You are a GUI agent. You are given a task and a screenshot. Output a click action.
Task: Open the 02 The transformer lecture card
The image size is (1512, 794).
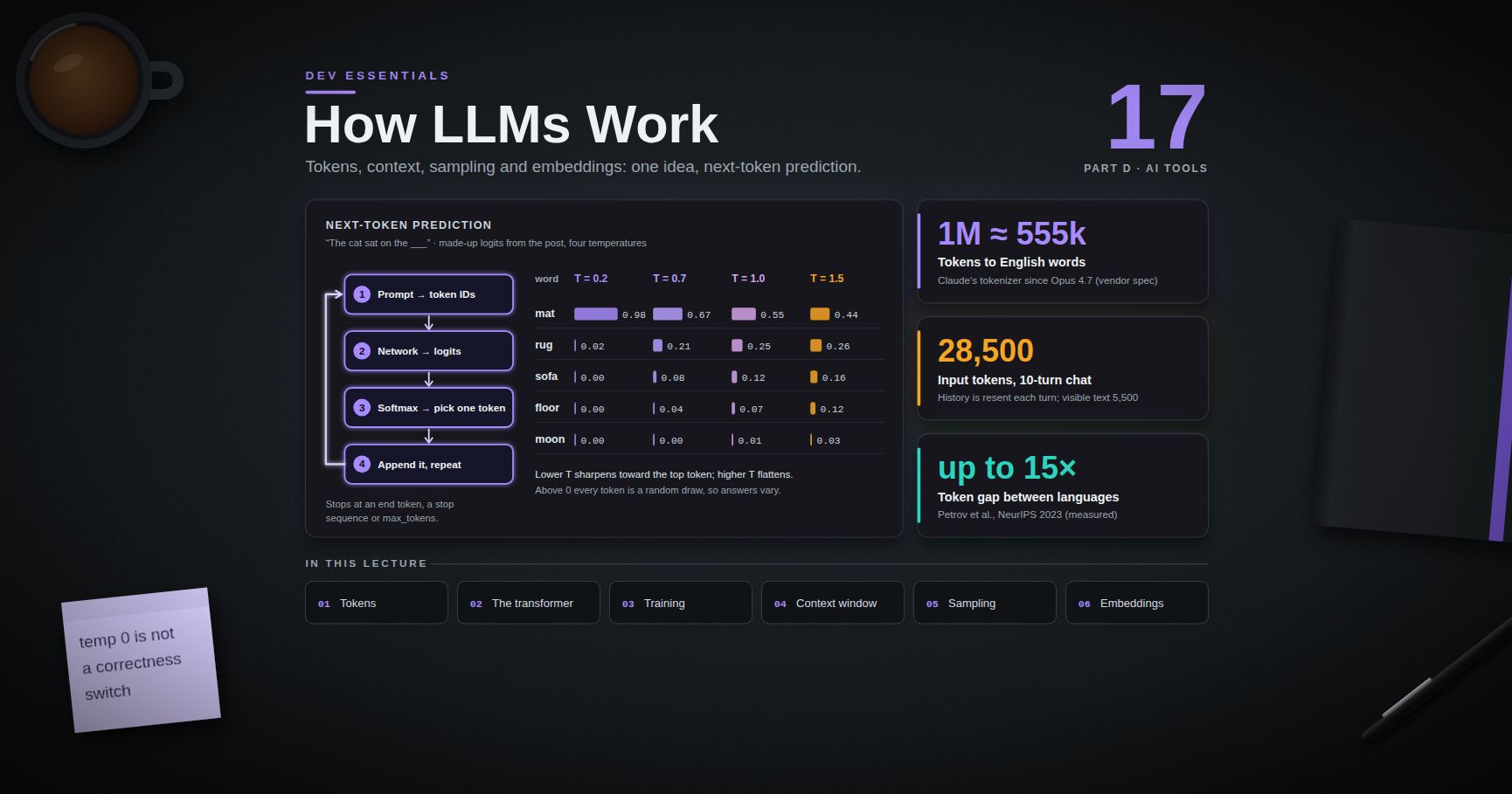[529, 603]
